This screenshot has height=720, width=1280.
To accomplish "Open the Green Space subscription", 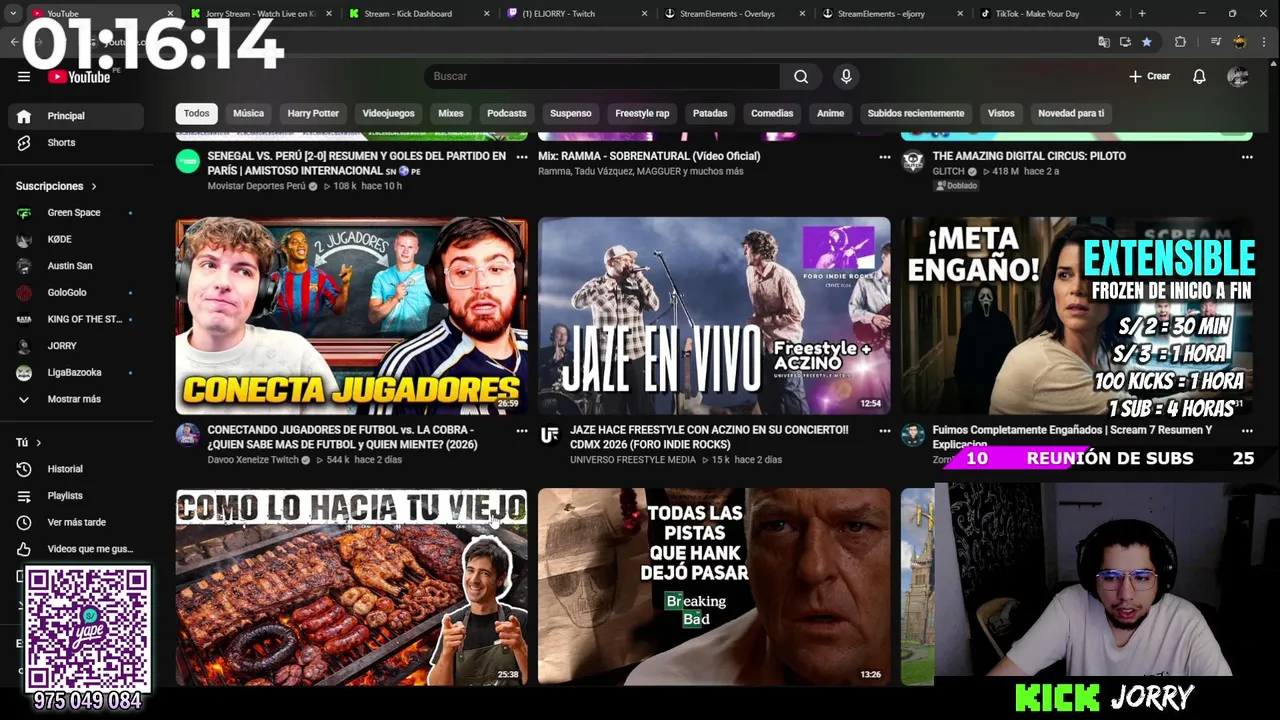I will coord(76,213).
